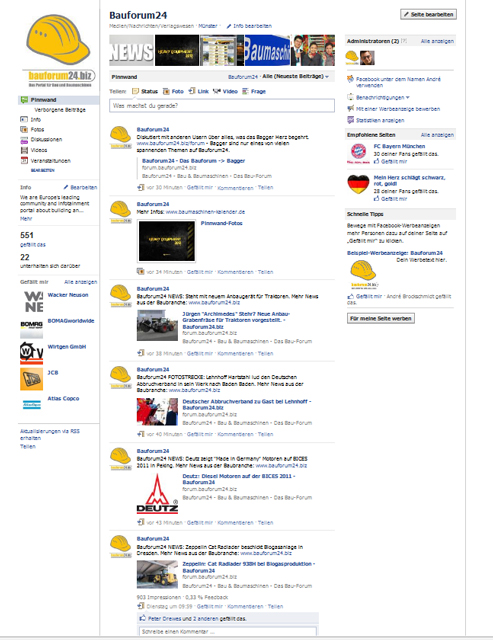Open the Pinnwand-Fotos dark image thumbnail
This screenshot has width=493, height=640.
click(167, 241)
